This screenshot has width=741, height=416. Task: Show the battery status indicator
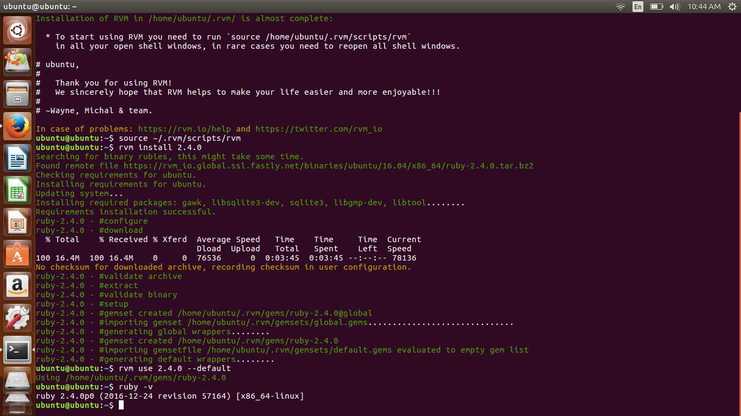coord(656,7)
